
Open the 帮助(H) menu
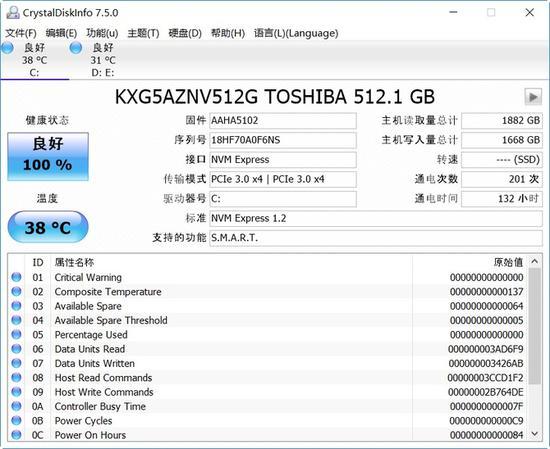[228, 33]
